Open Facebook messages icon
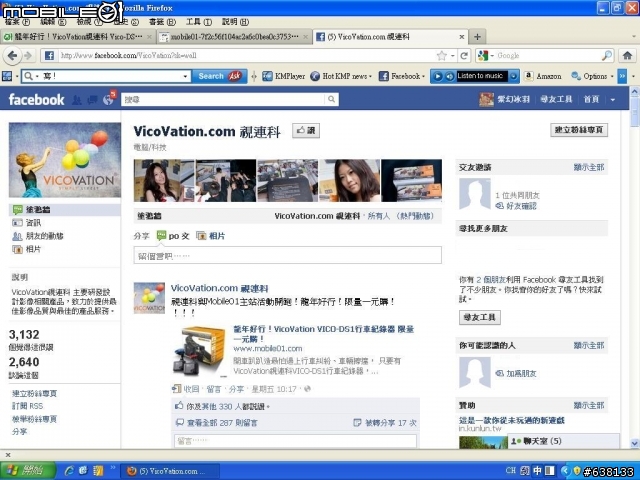The height and width of the screenshot is (480, 640). [x=92, y=100]
